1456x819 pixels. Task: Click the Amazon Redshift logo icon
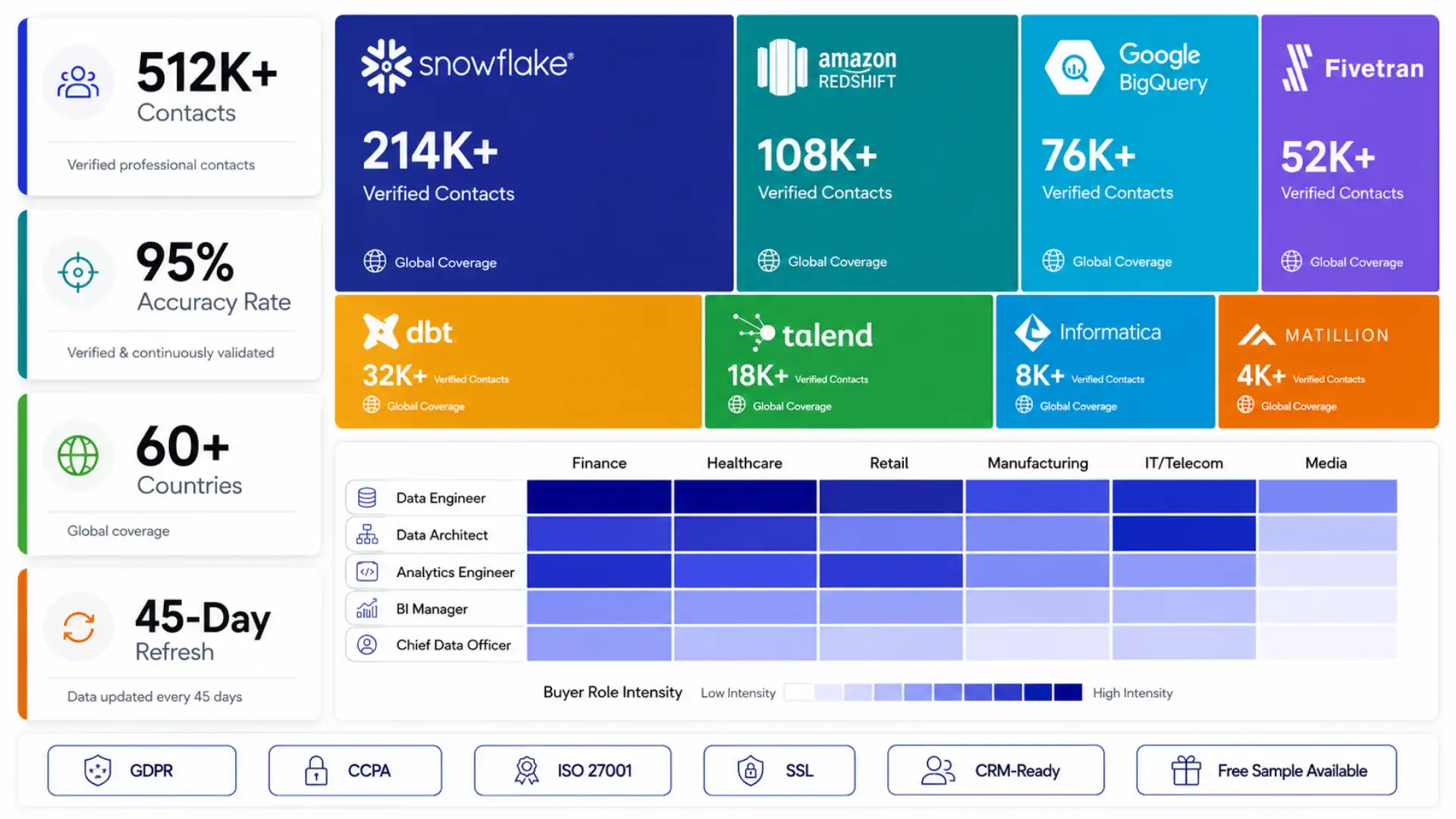pyautogui.click(x=783, y=67)
